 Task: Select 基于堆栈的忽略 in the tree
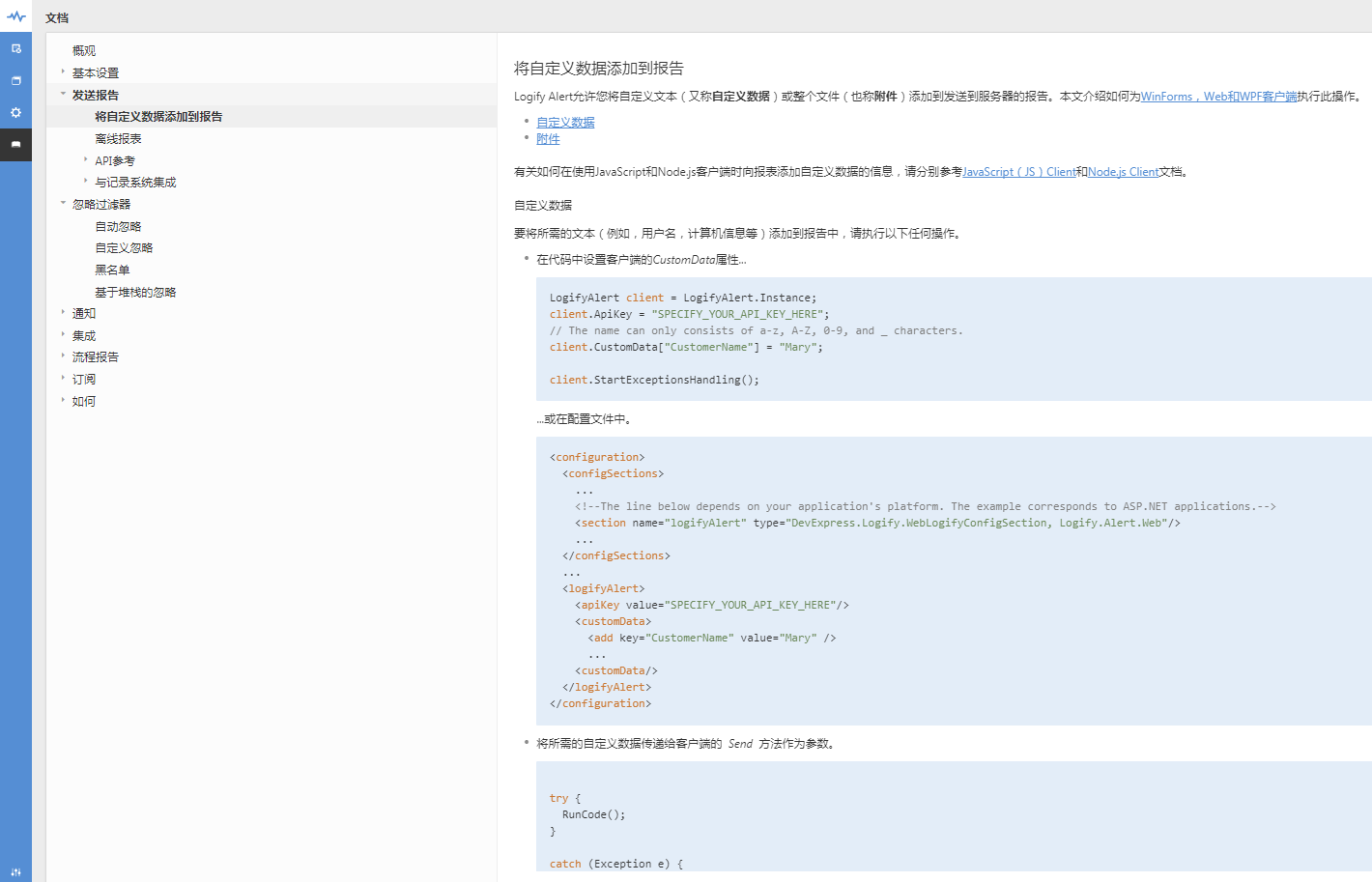(135, 293)
